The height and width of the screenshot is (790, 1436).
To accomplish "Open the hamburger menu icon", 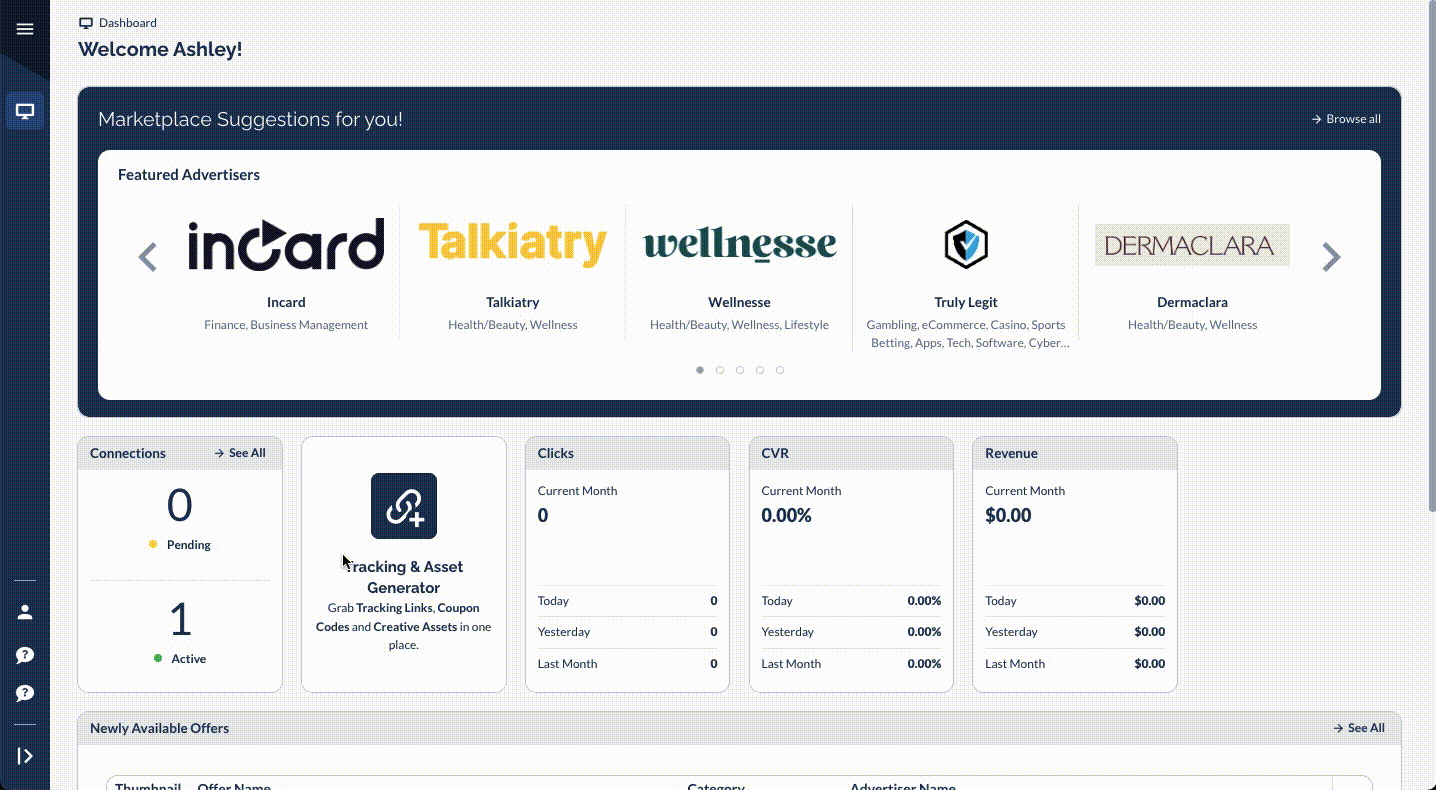I will point(25,29).
